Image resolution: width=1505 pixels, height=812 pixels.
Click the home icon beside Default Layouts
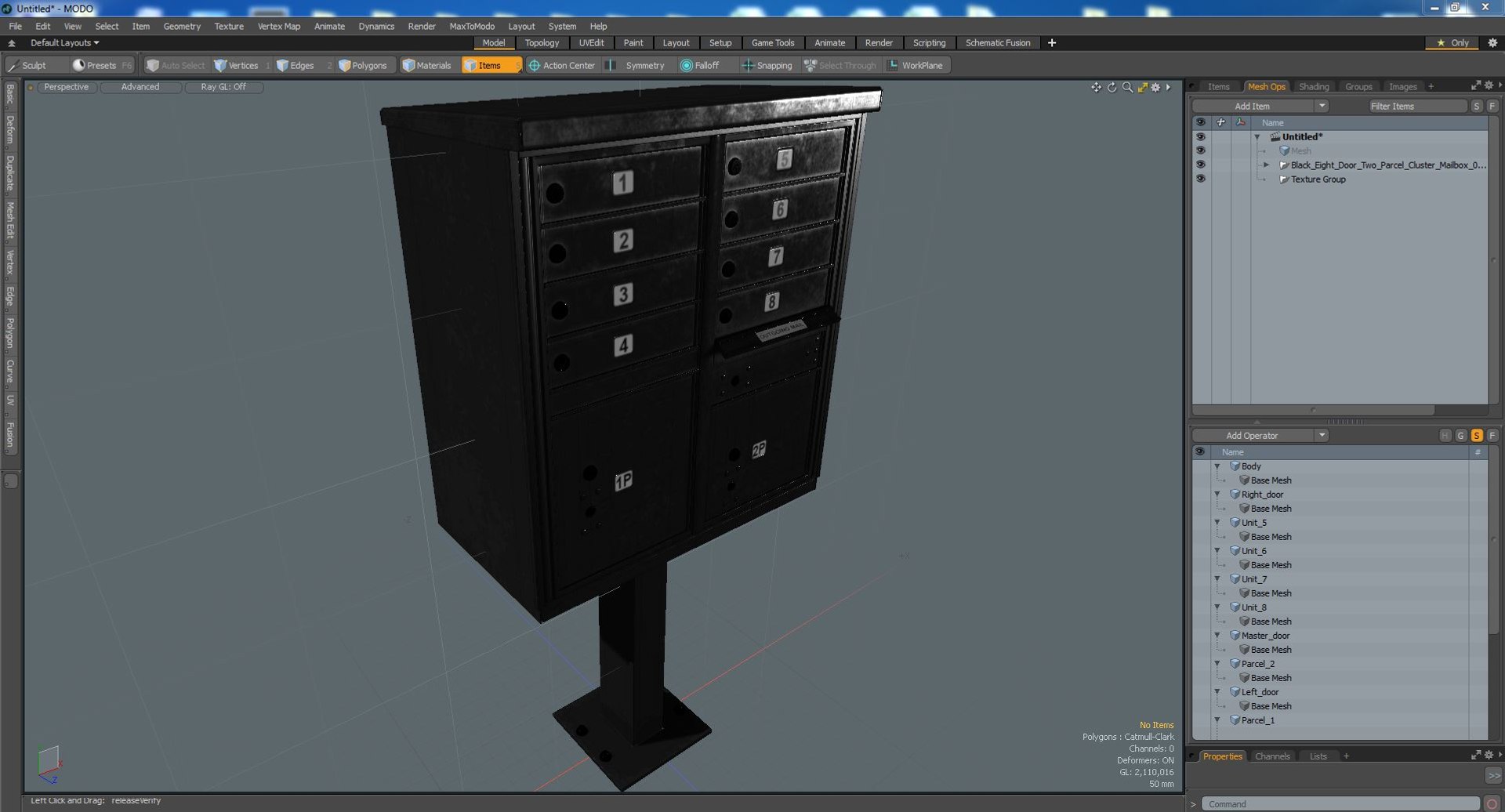click(x=12, y=43)
